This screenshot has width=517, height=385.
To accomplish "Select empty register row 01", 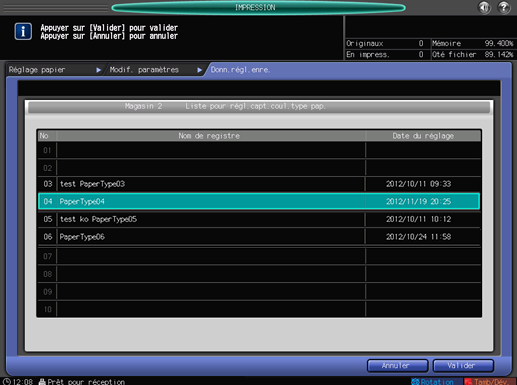I will point(259,150).
